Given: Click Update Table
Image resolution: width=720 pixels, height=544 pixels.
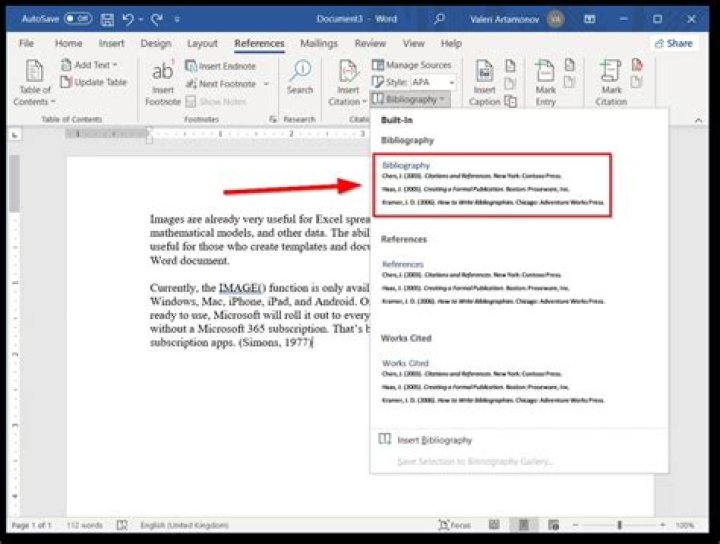Looking at the screenshot, I should coord(94,82).
